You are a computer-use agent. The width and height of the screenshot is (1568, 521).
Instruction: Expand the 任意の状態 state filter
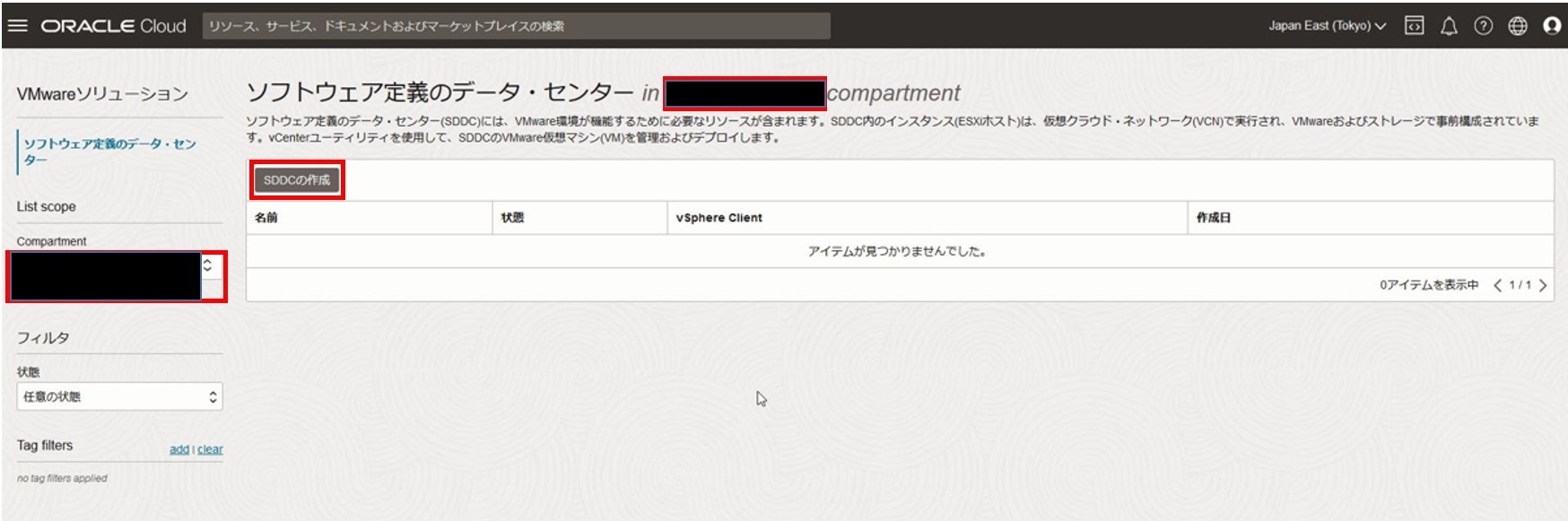(119, 396)
